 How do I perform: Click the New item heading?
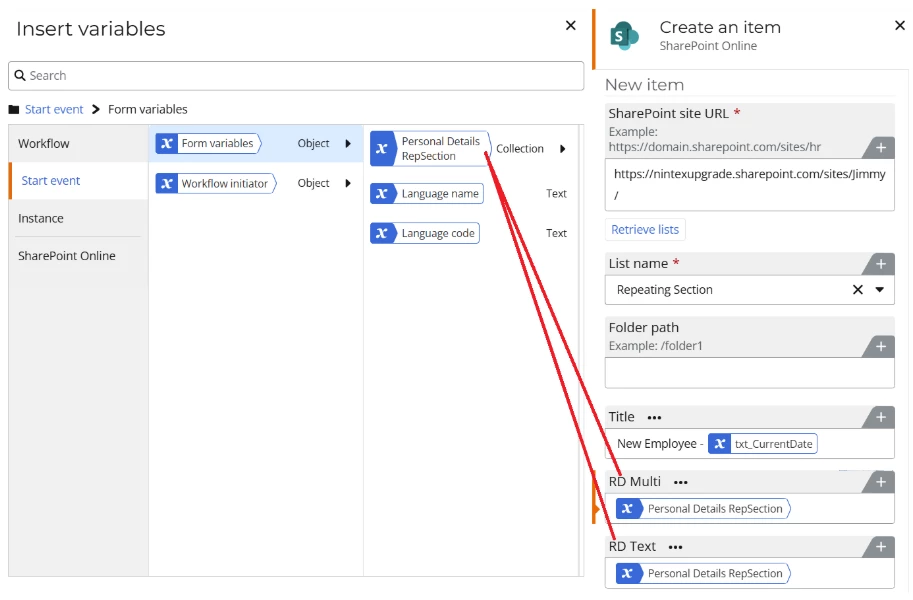coord(644,85)
